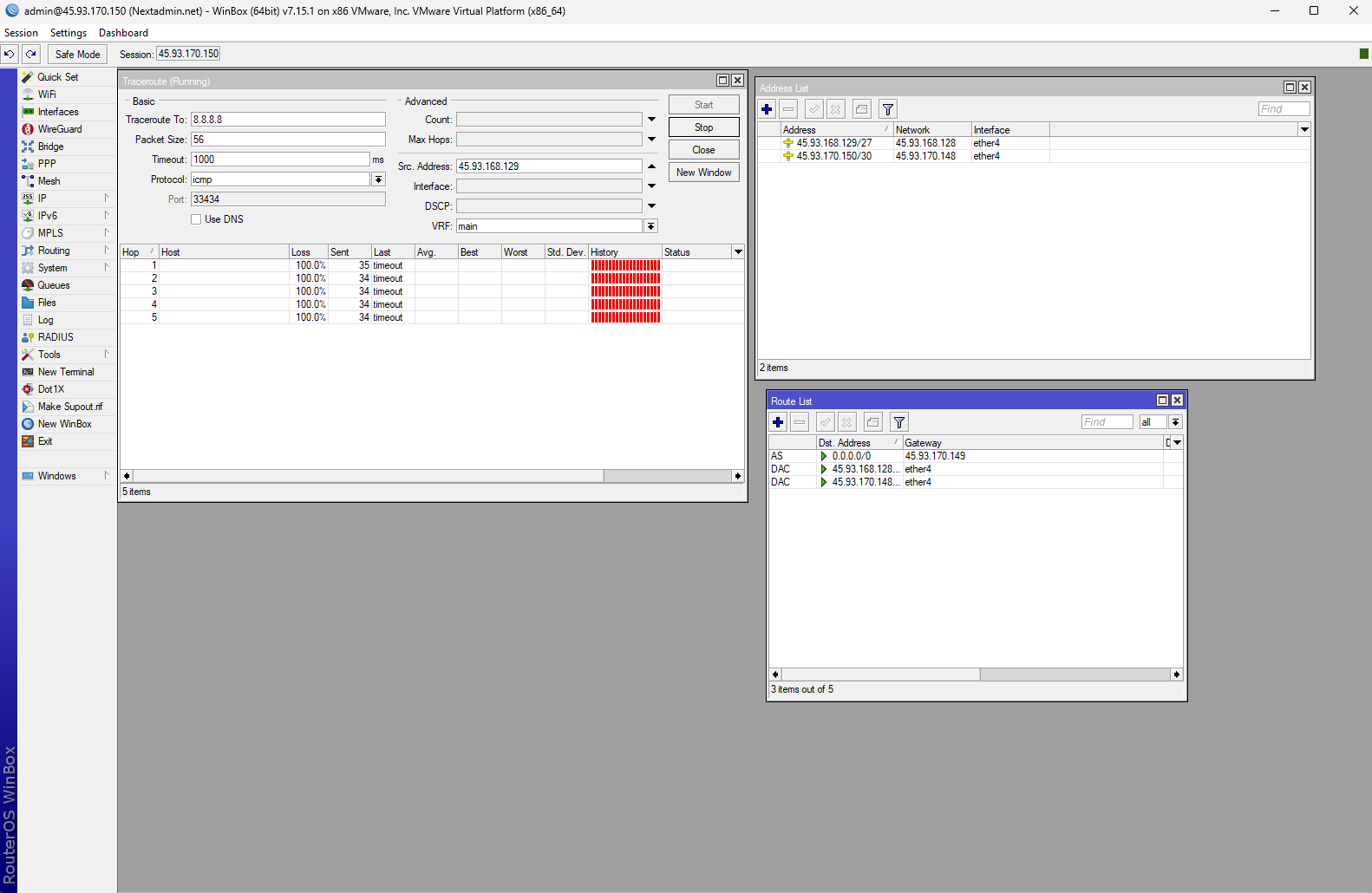Open filter funnel in Route List
This screenshot has width=1372, height=893.
pos(899,422)
